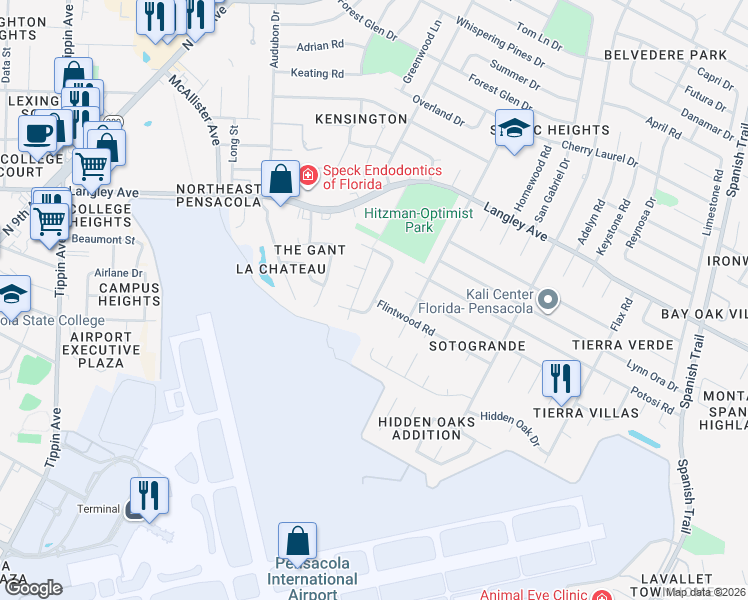Open the Speck Endodontics of Florida label
This screenshot has width=748, height=600.
click(383, 177)
